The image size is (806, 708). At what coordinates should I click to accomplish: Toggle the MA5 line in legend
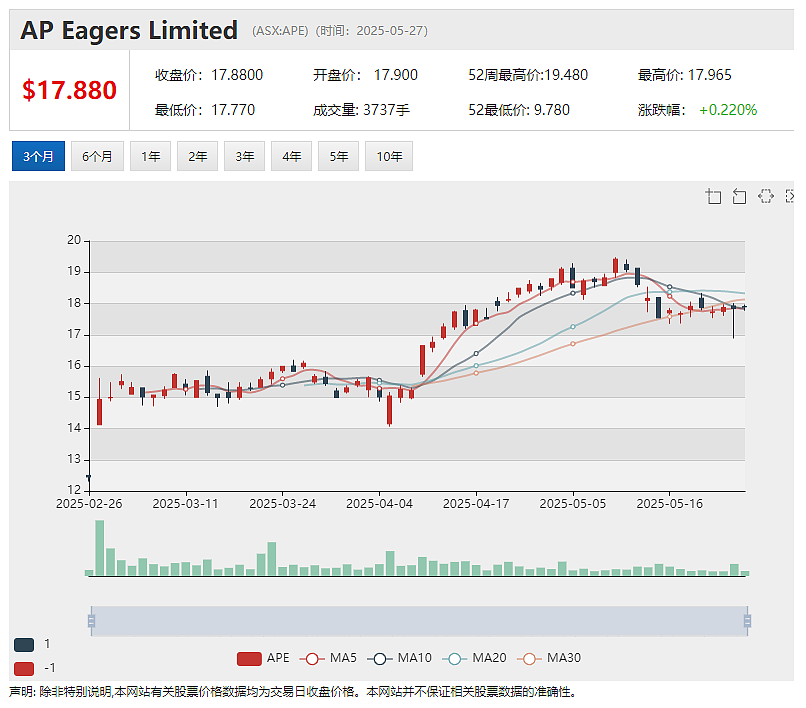pos(328,659)
